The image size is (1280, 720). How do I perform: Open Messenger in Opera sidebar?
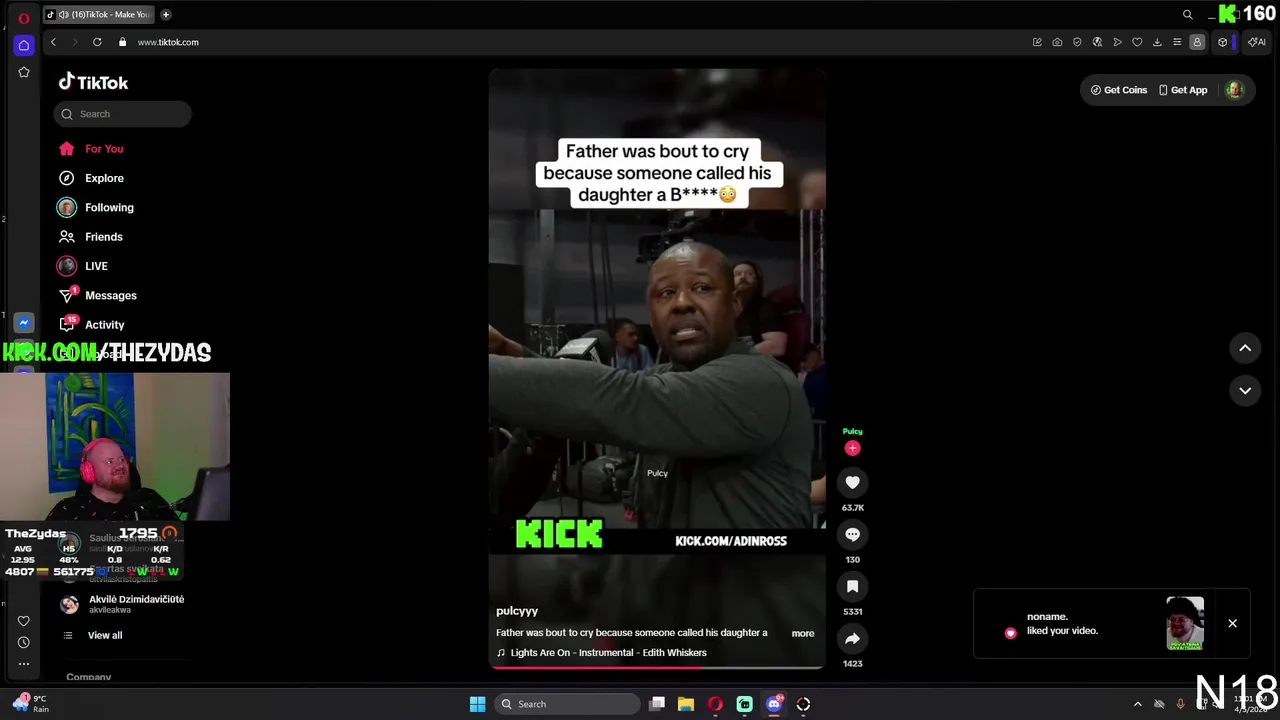coord(24,323)
